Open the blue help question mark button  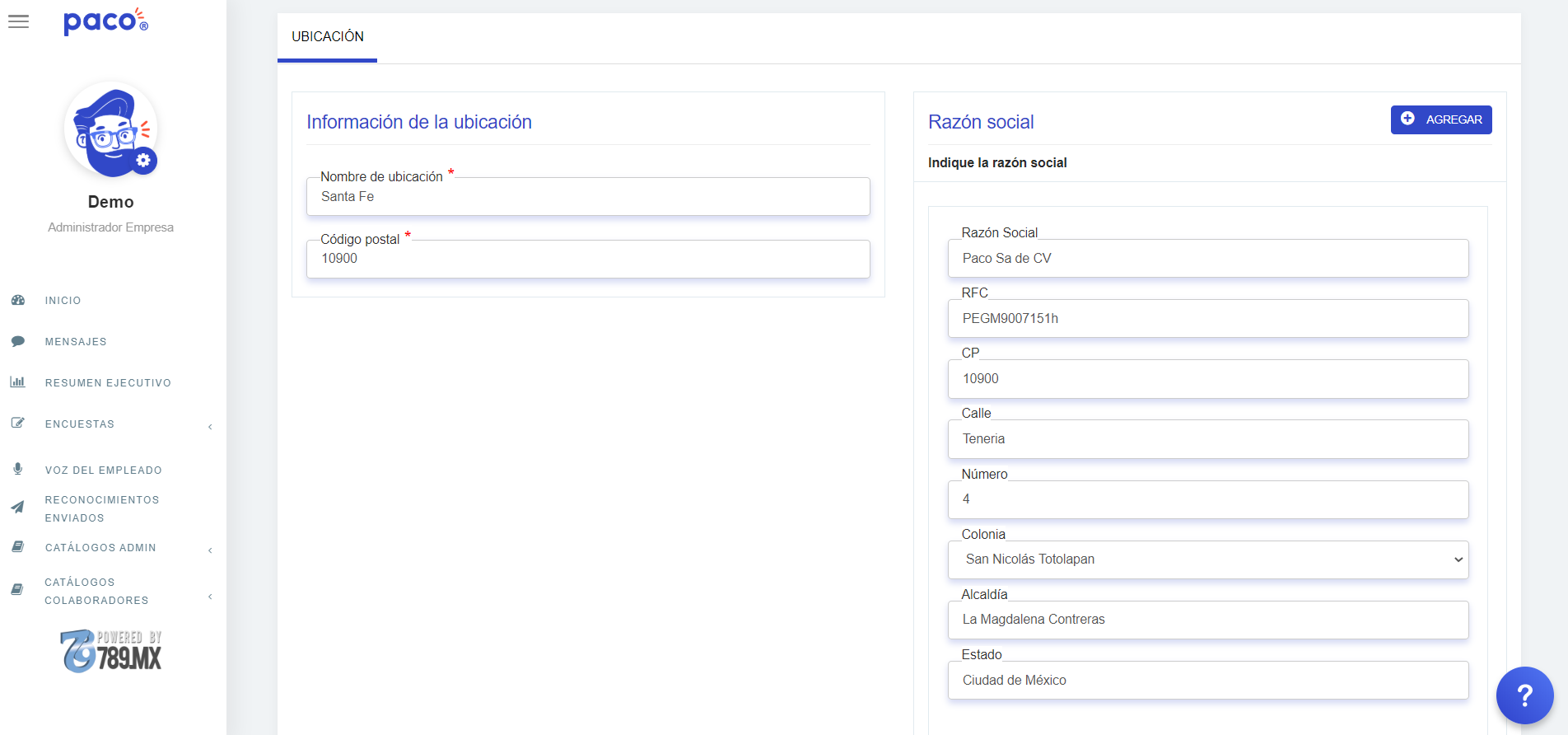[x=1524, y=695]
